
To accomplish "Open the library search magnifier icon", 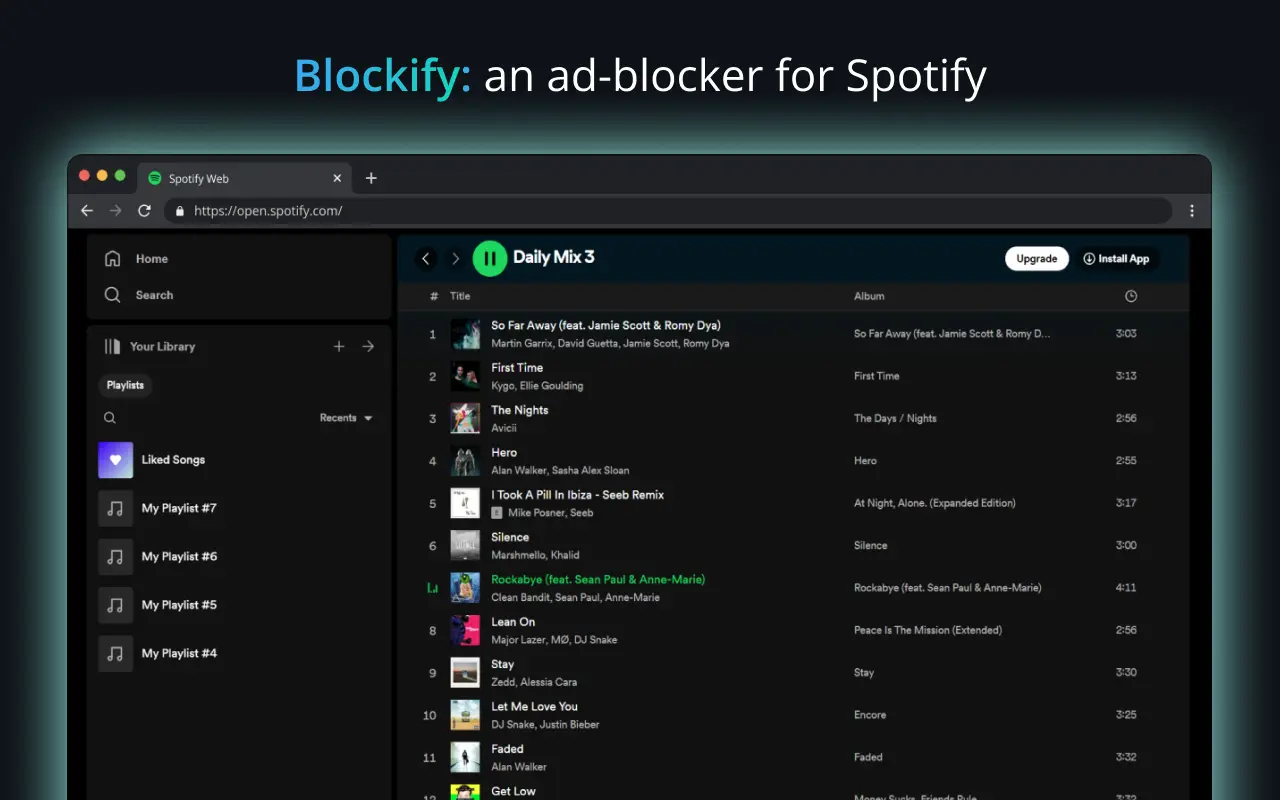I will click(x=110, y=417).
